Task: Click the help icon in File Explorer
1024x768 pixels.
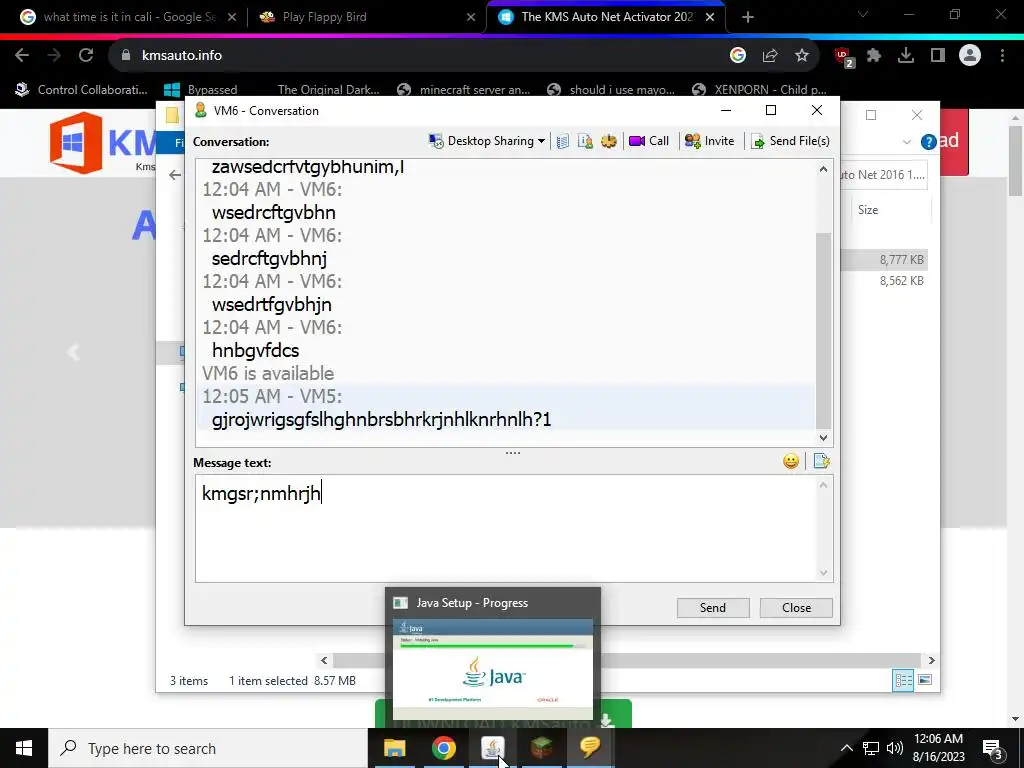Action: (x=928, y=142)
